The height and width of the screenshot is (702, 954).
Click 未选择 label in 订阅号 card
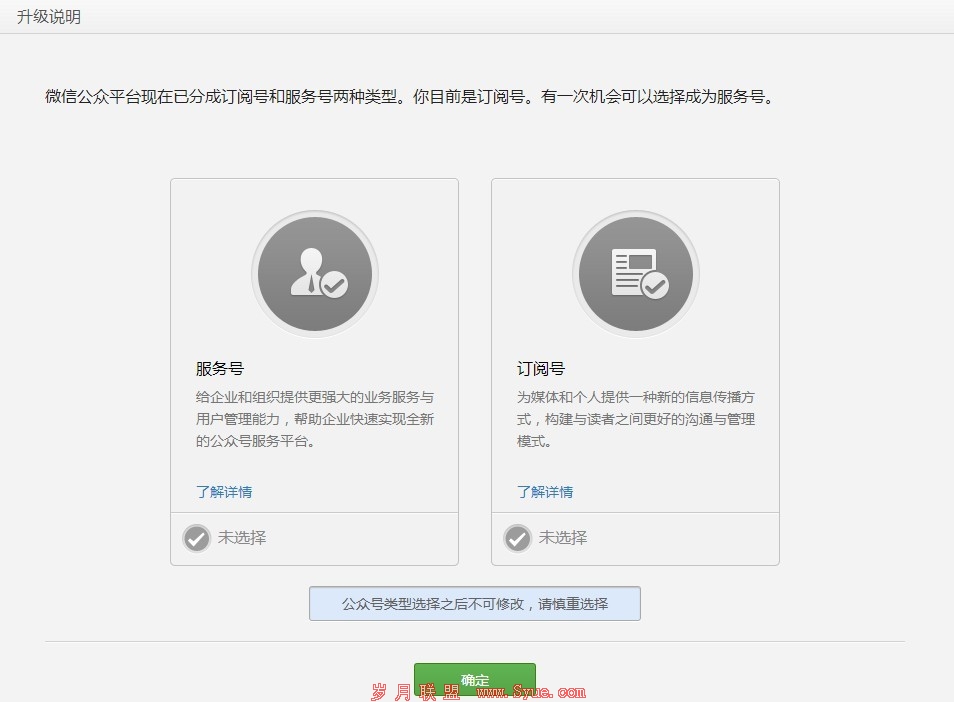coord(563,538)
